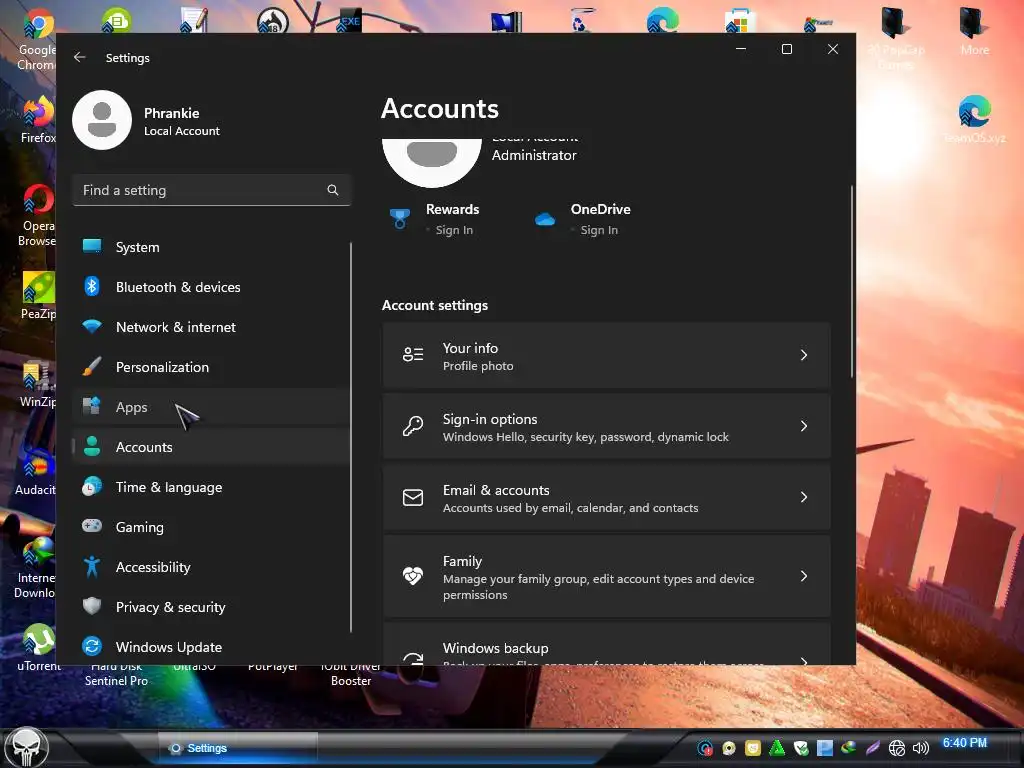Click the Email envelope icon
Viewport: 1024px width, 768px height.
[x=413, y=498]
